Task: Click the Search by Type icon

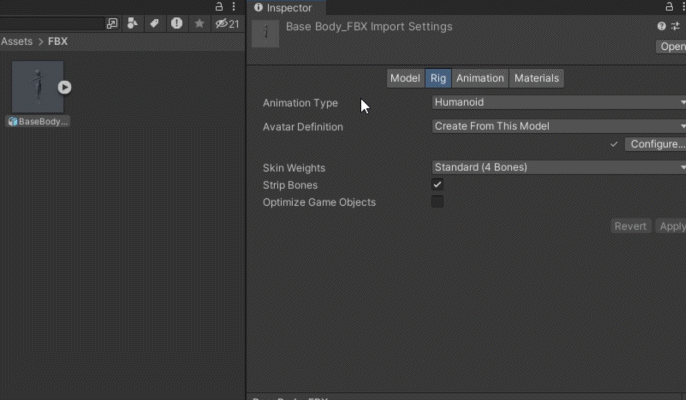Action: pyautogui.click(x=132, y=23)
